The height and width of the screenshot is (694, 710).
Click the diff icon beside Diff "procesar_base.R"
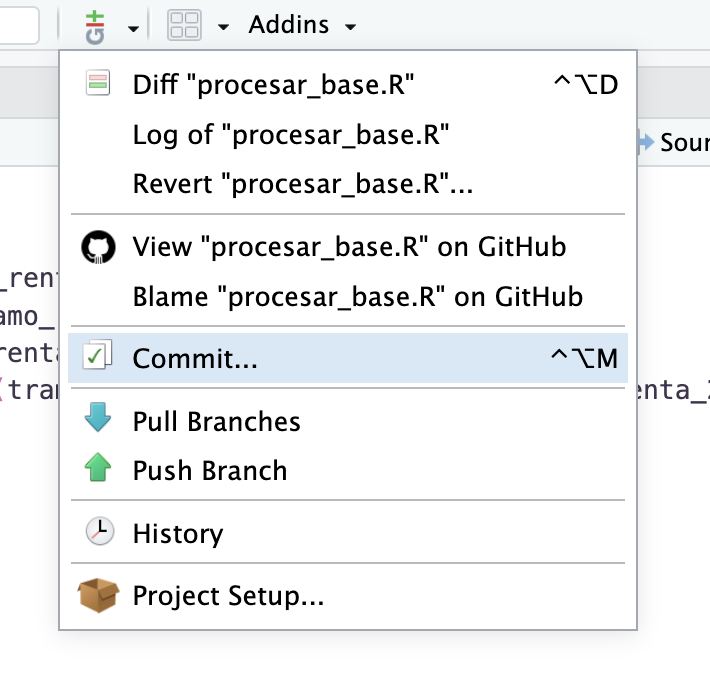[97, 84]
